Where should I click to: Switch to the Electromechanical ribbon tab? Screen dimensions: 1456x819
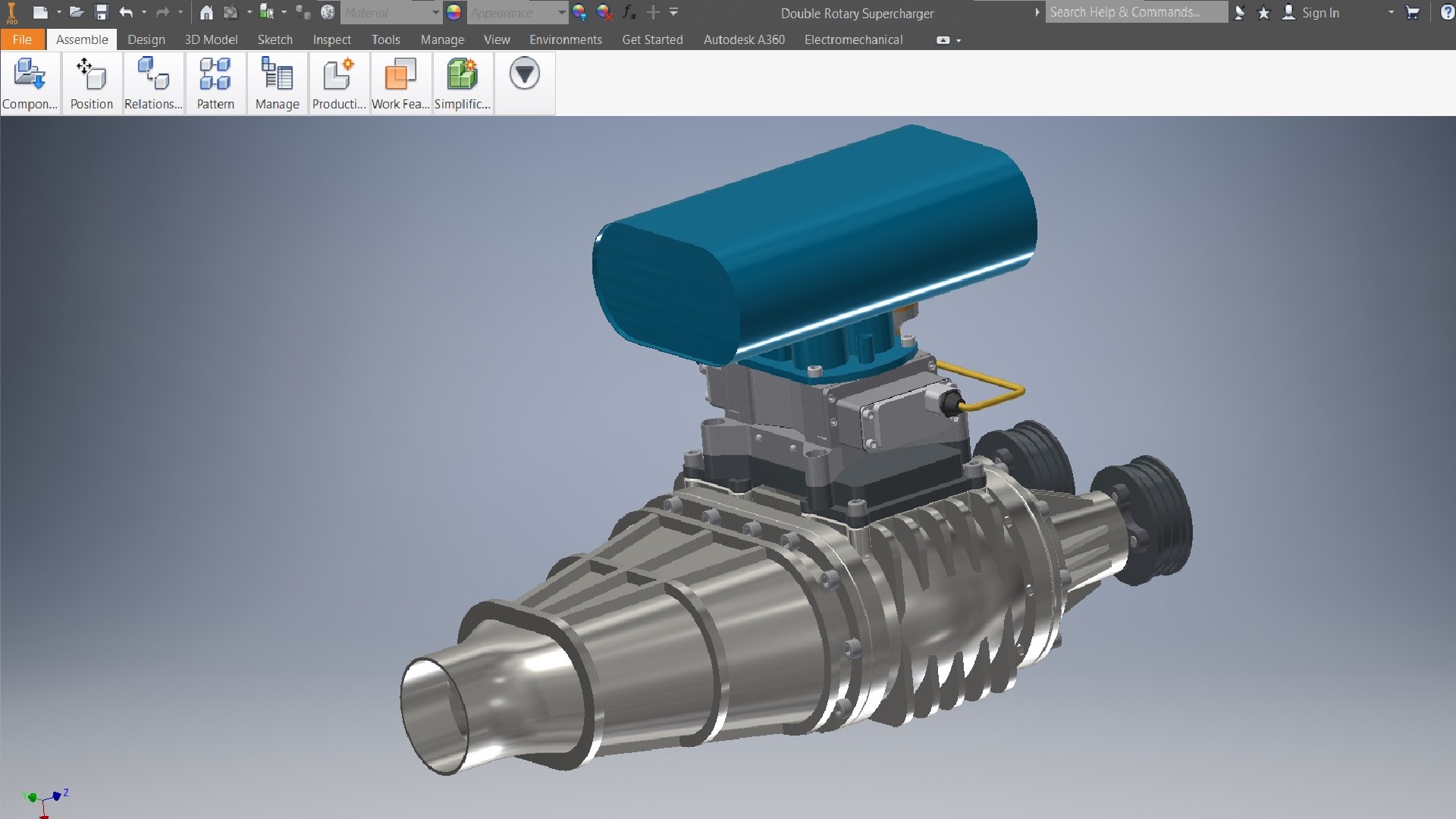pyautogui.click(x=853, y=39)
